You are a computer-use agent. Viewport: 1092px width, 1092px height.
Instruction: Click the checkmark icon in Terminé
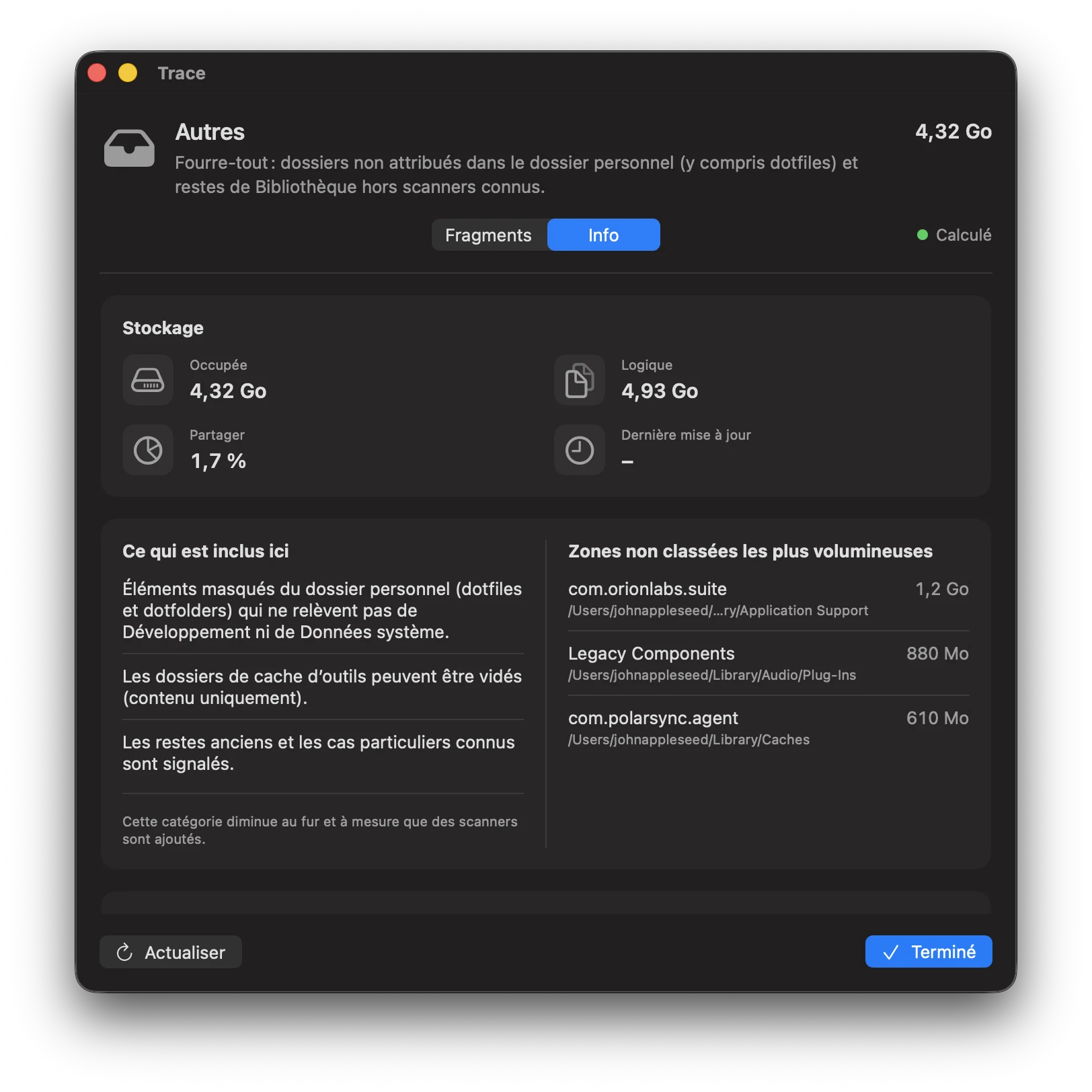pyautogui.click(x=891, y=952)
